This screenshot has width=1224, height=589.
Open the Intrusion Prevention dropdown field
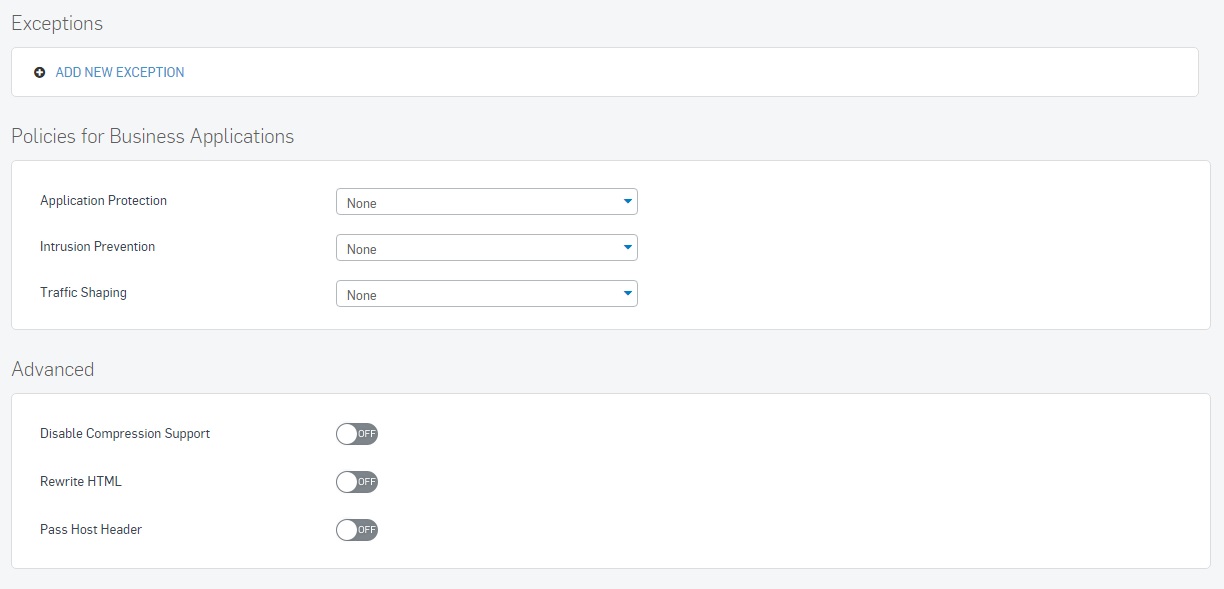point(487,248)
